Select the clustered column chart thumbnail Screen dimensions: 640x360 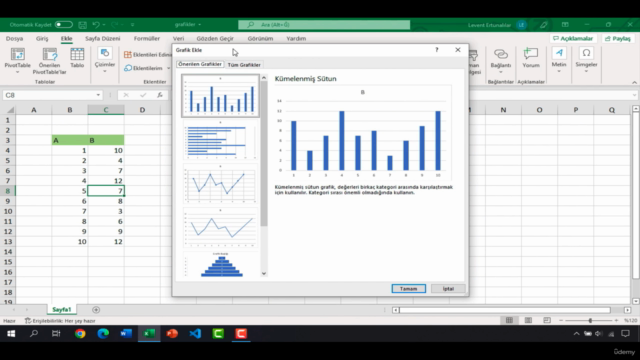tap(220, 96)
